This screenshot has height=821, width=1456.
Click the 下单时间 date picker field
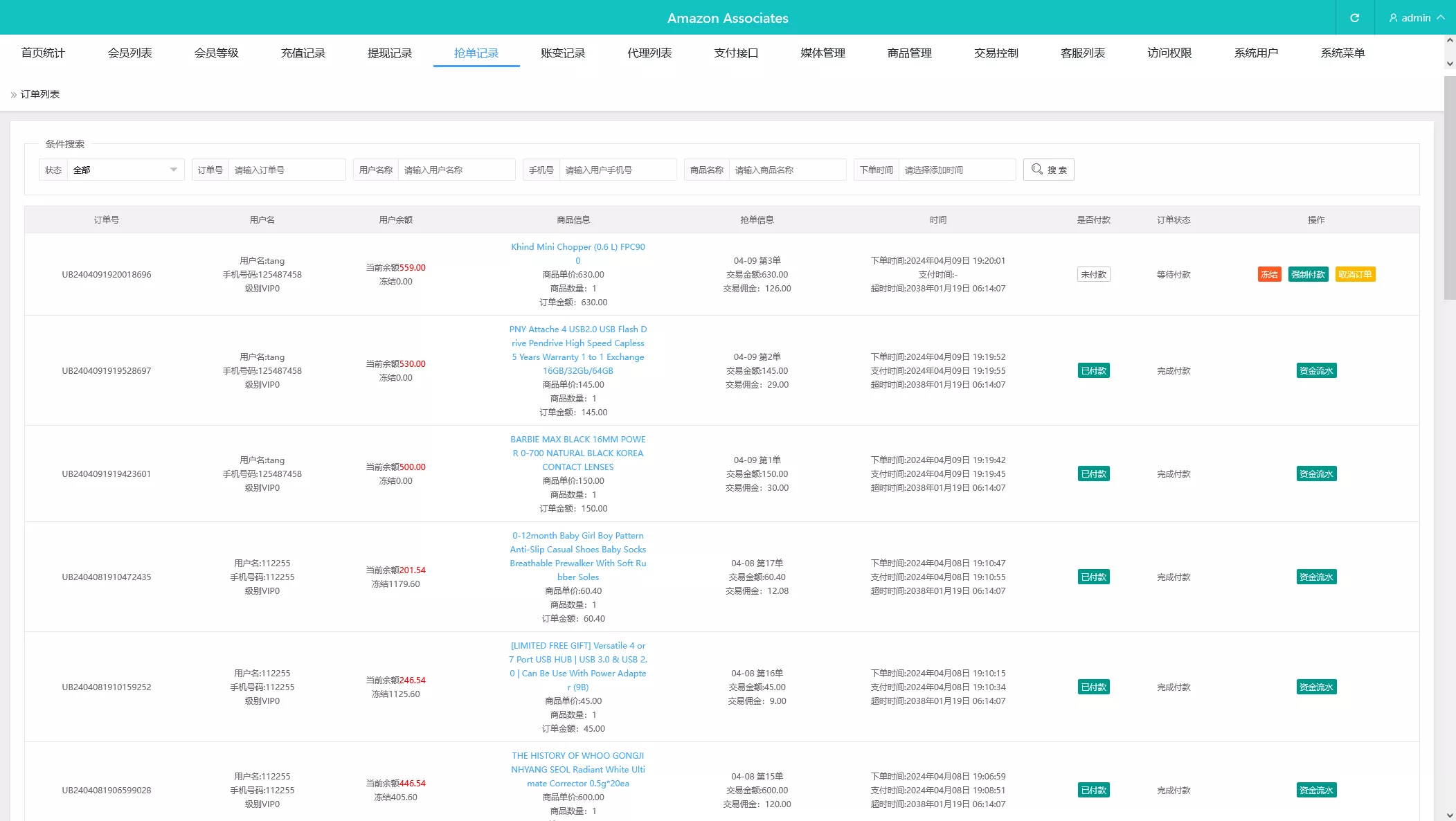pyautogui.click(x=956, y=170)
